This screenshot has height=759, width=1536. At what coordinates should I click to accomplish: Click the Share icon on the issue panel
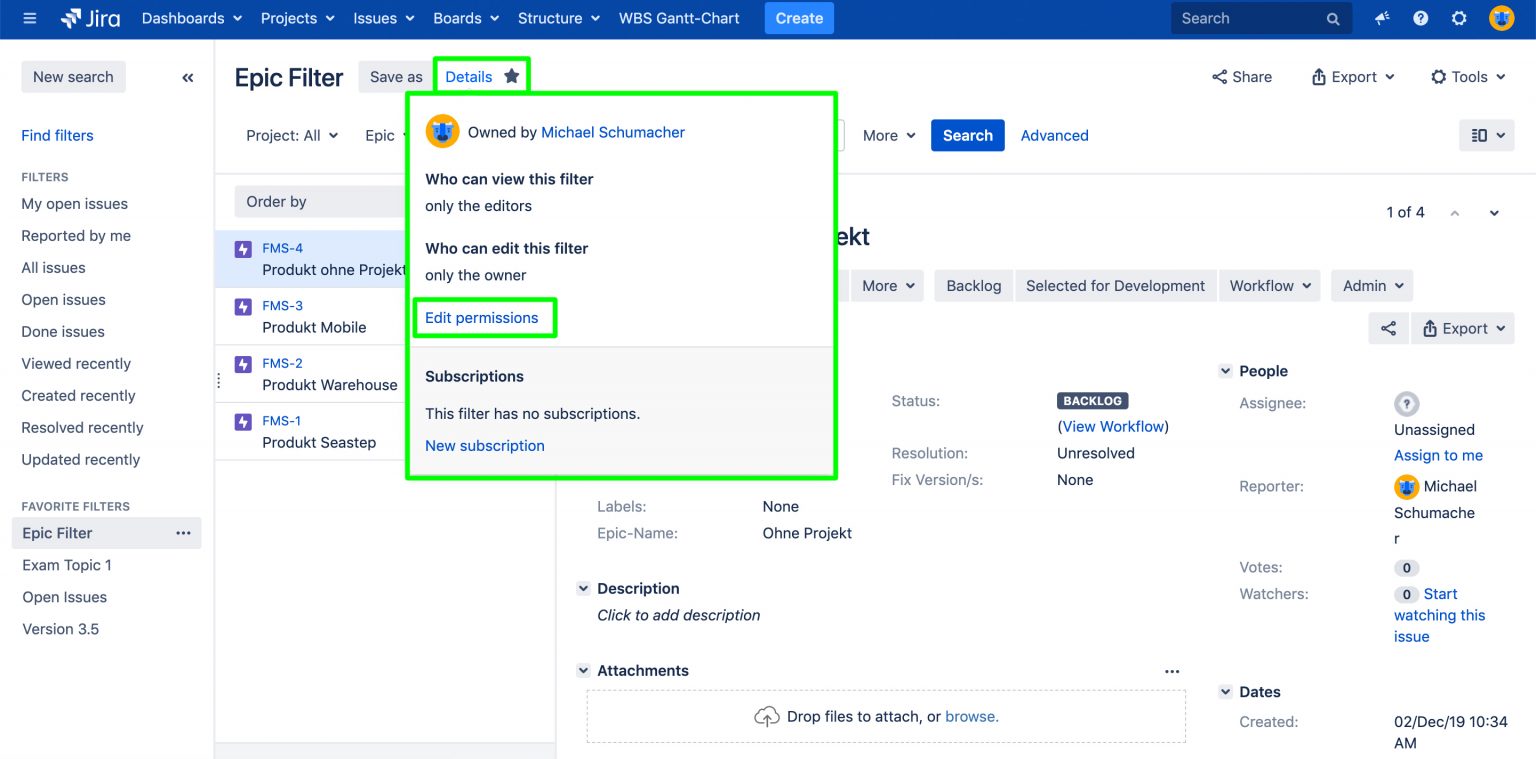click(x=1388, y=328)
